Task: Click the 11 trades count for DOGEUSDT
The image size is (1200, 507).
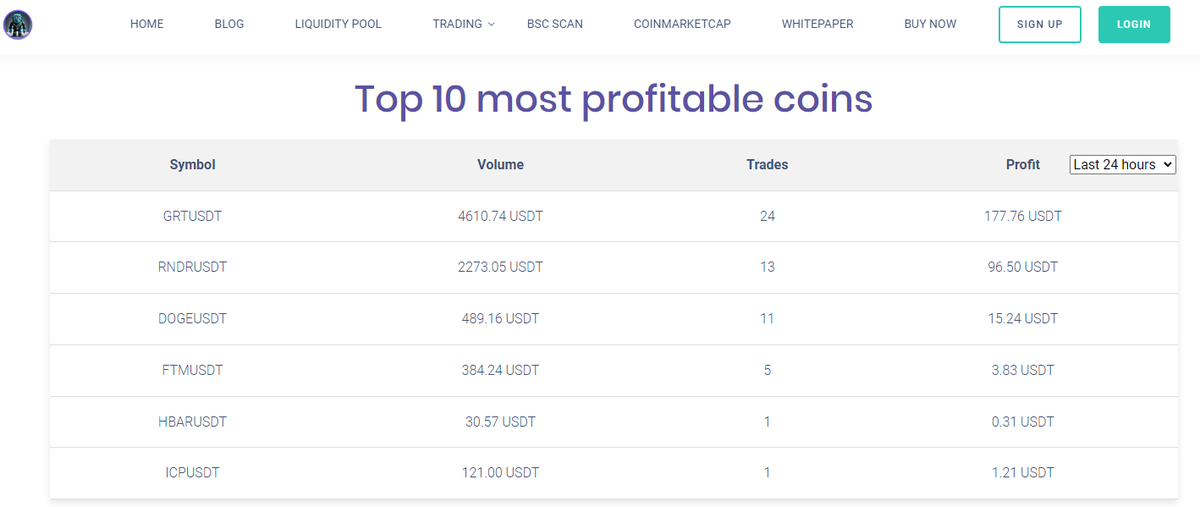Action: click(767, 319)
